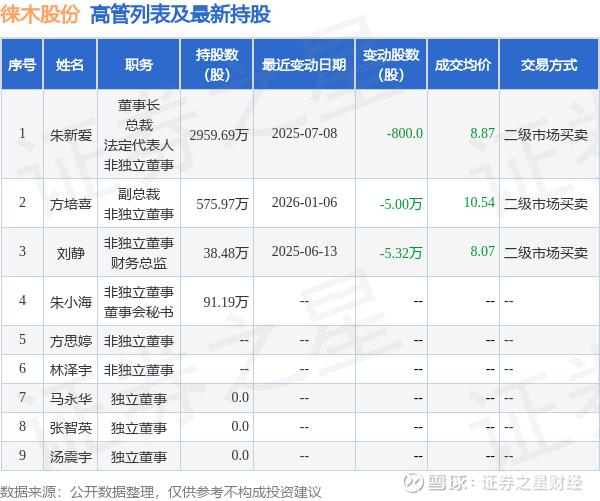The height and width of the screenshot is (501, 600).
Task: Click the change value -5.00万
Action: [x=401, y=204]
